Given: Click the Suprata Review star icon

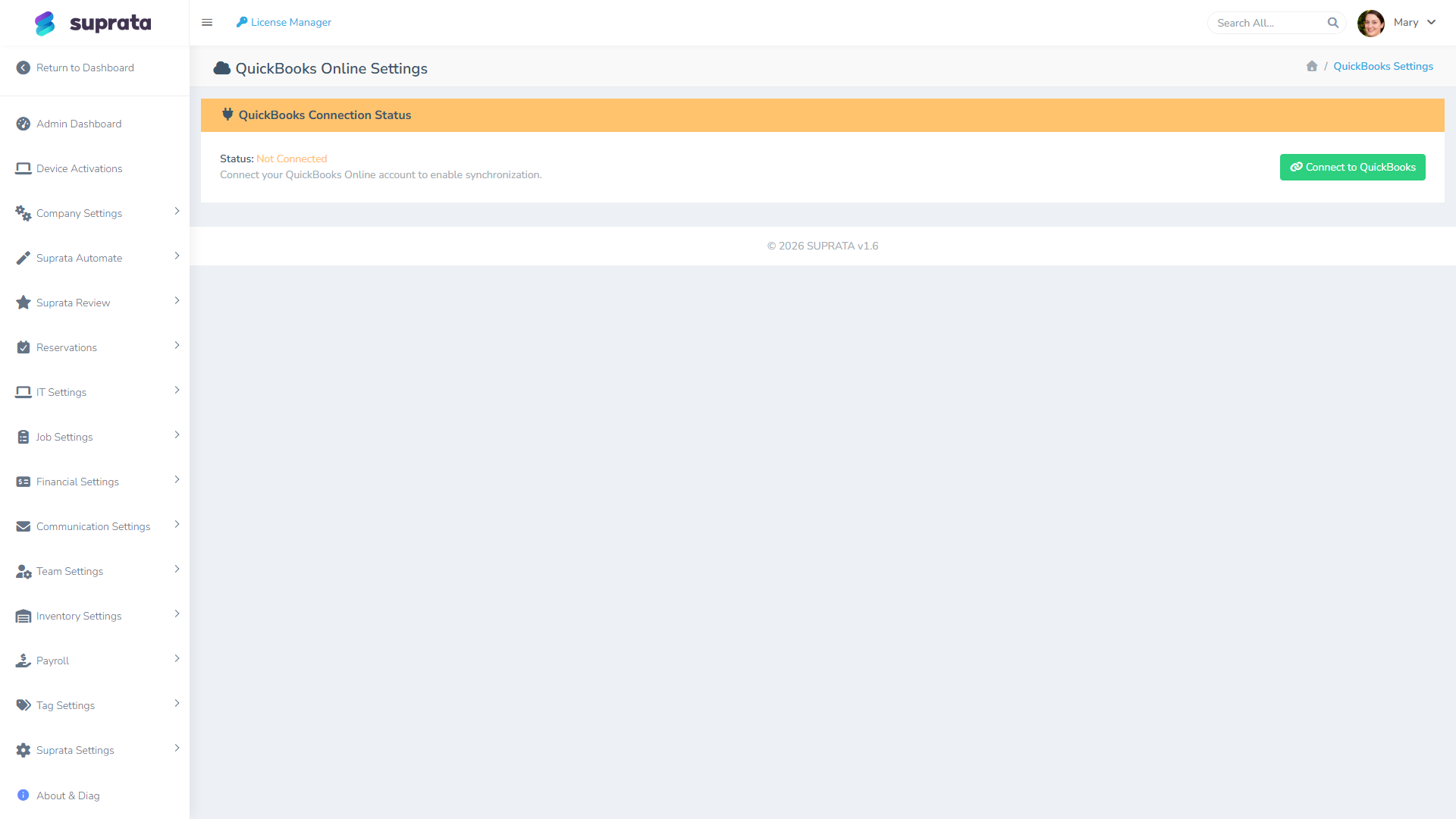Looking at the screenshot, I should pyautogui.click(x=24, y=303).
